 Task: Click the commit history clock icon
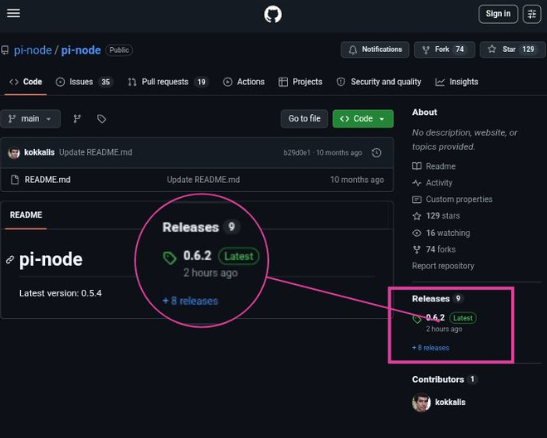(376, 153)
